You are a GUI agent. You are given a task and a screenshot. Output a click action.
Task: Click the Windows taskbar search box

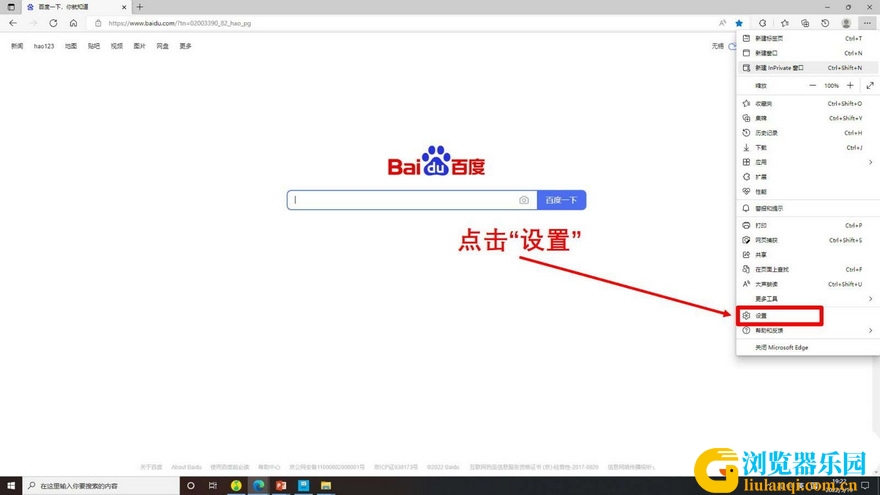101,485
